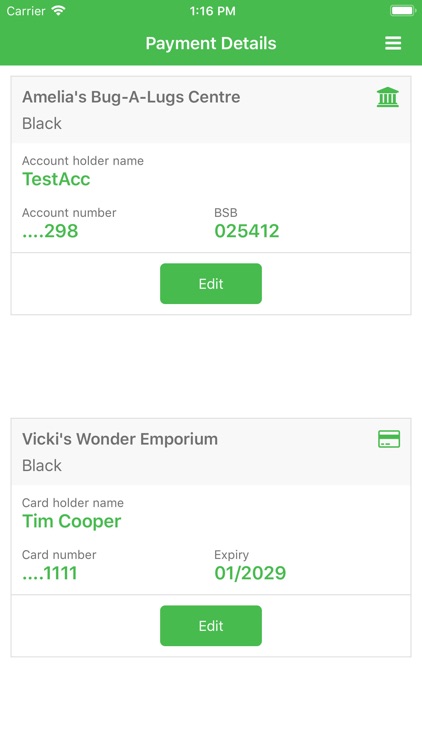Screen dimensions: 422x750
Task: Edit Amelia's Bug-A-Lugs Centre payment
Action: (211, 284)
